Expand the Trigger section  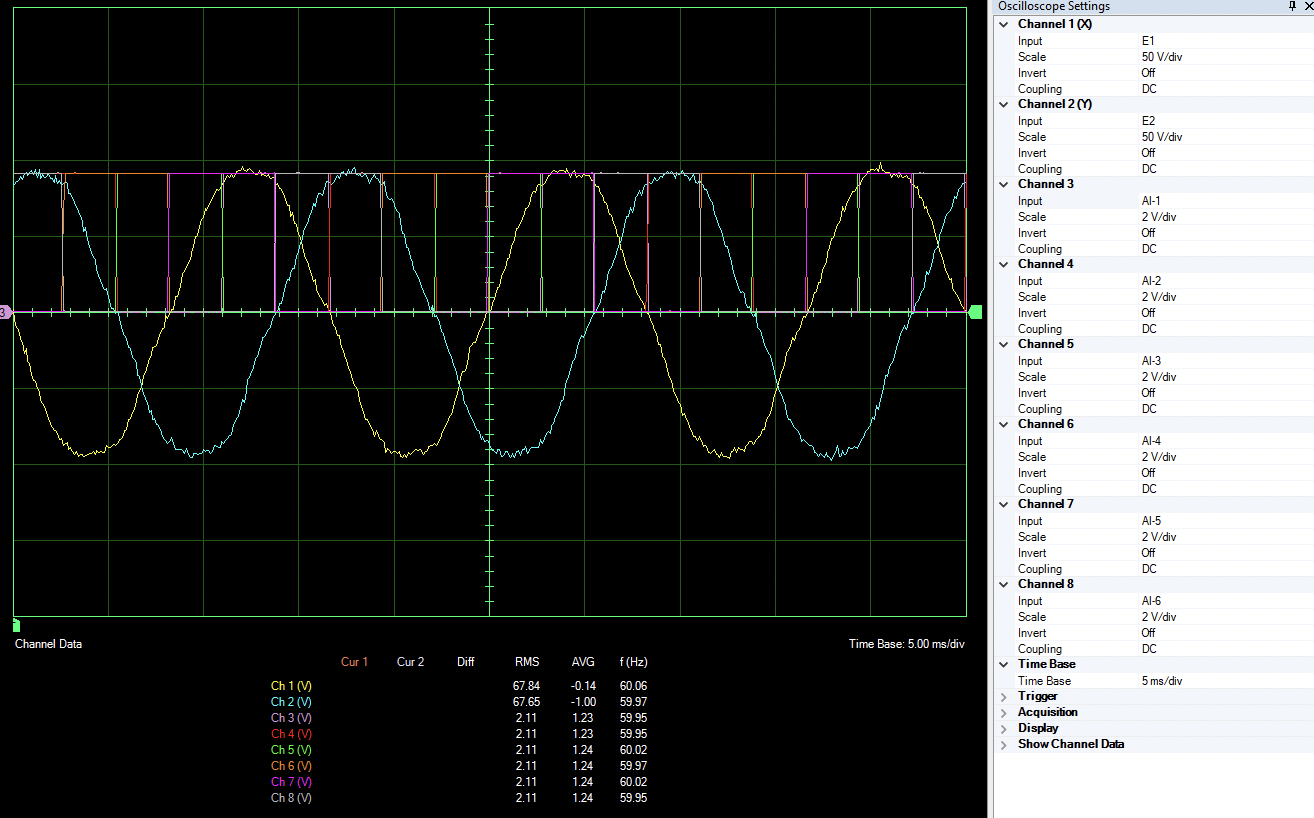(x=1004, y=696)
